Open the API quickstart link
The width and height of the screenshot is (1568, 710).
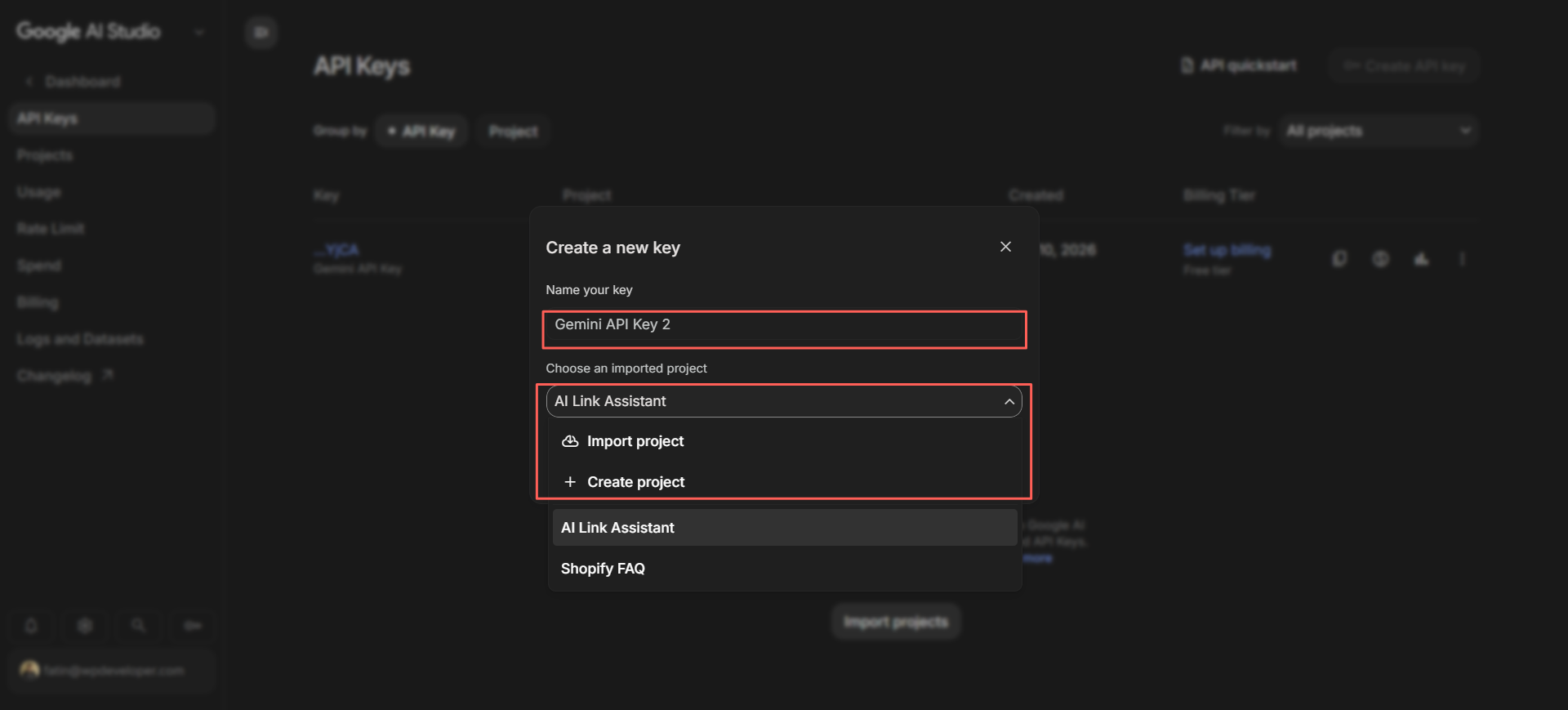(1239, 65)
